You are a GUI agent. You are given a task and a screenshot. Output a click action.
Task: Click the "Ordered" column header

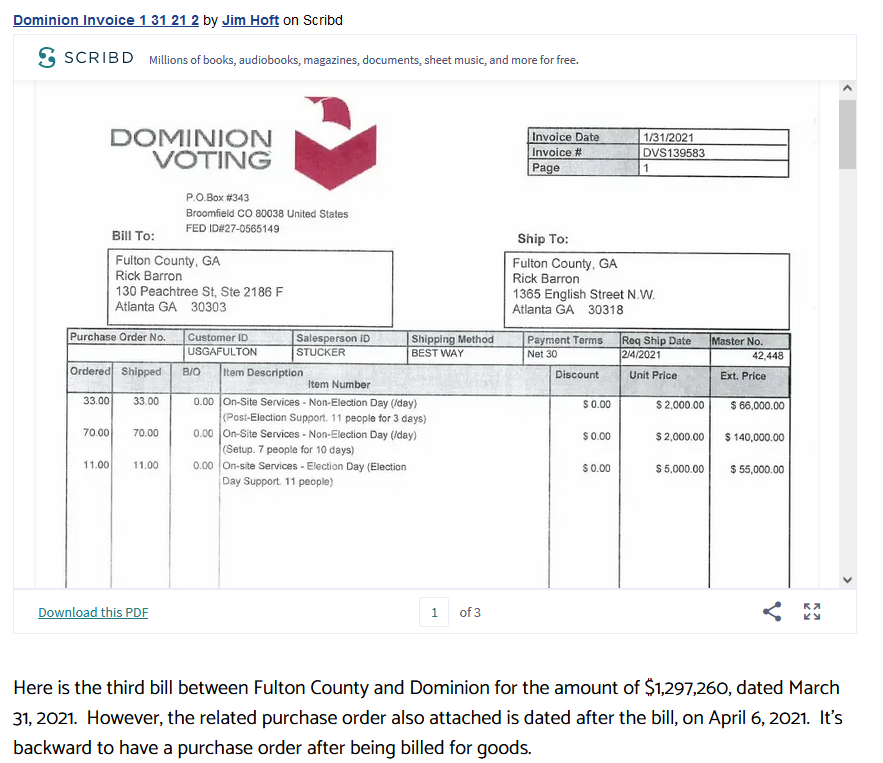(90, 372)
